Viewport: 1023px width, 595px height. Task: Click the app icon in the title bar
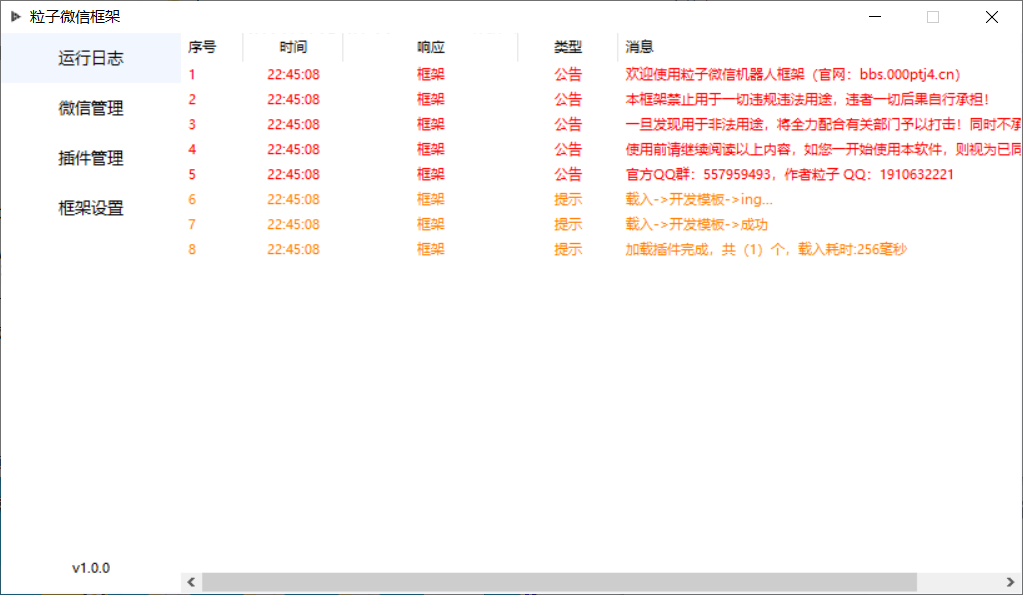point(15,16)
